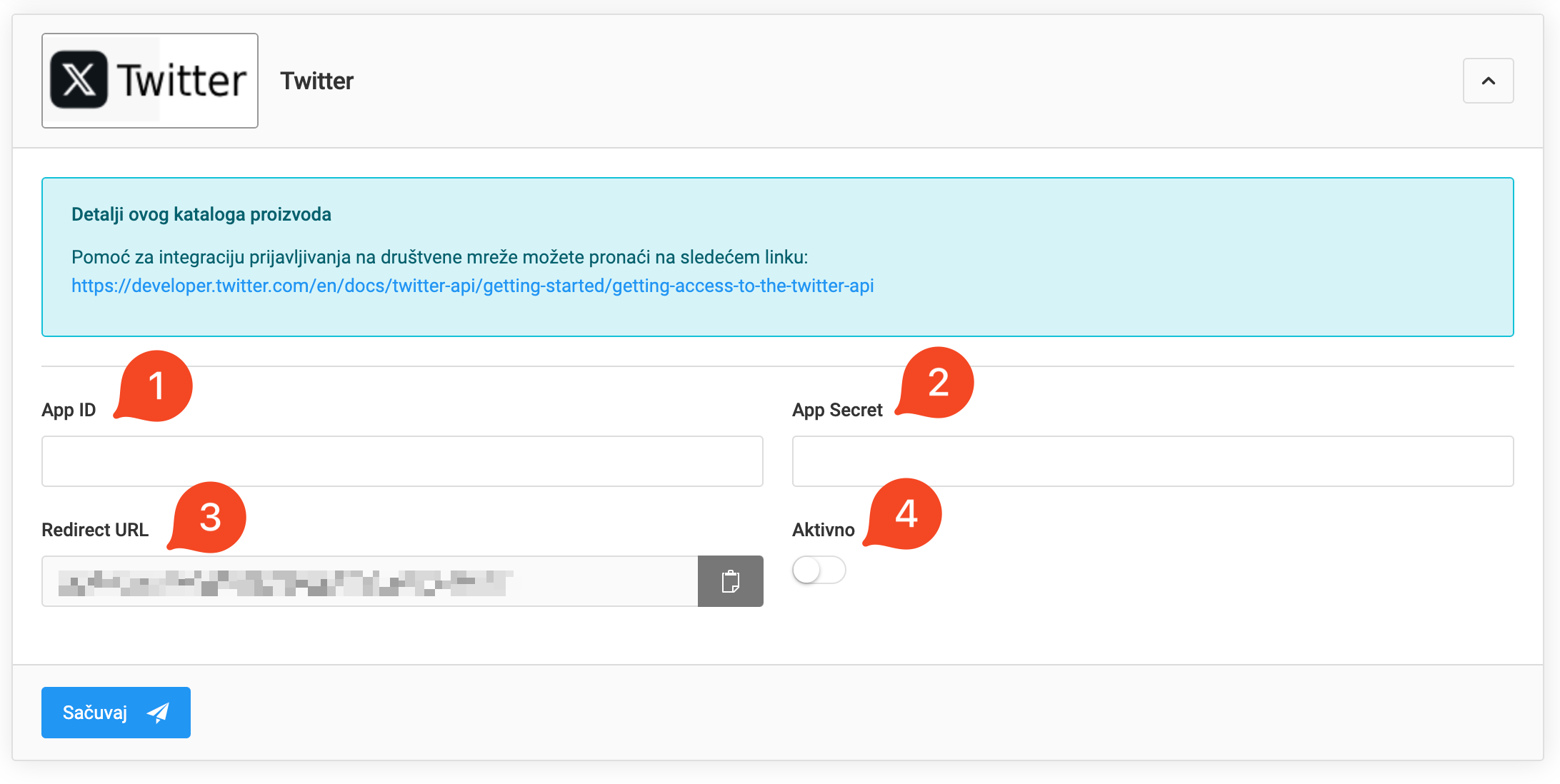Click the Twitter panel title text

[316, 81]
